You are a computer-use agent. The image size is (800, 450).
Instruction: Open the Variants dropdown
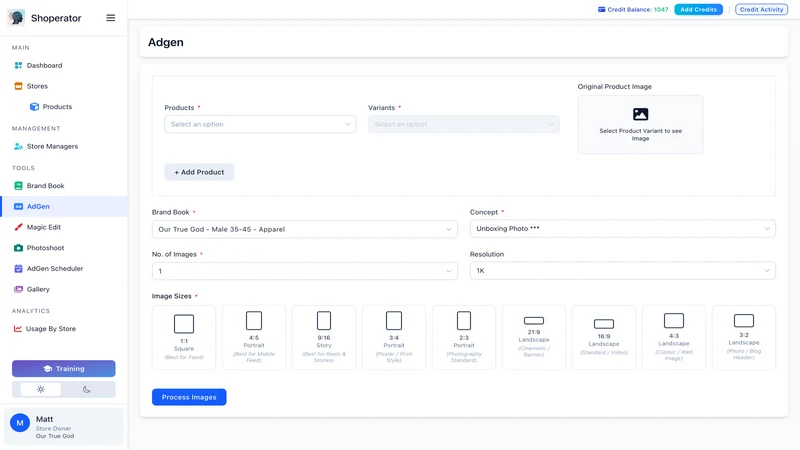click(464, 124)
